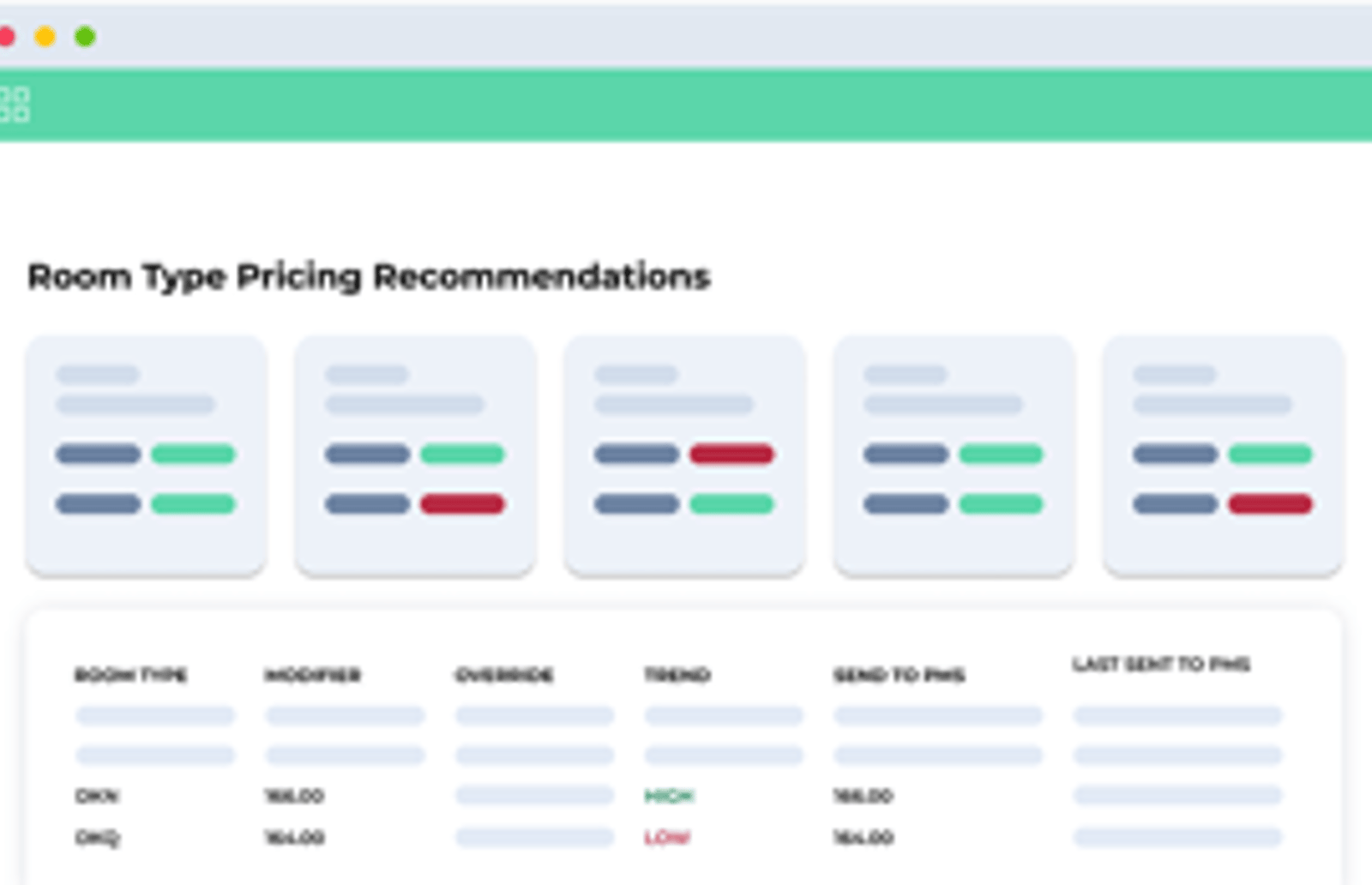The height and width of the screenshot is (885, 1372).
Task: Select the Room Type Pricing Recommendations heading
Action: coord(369,277)
